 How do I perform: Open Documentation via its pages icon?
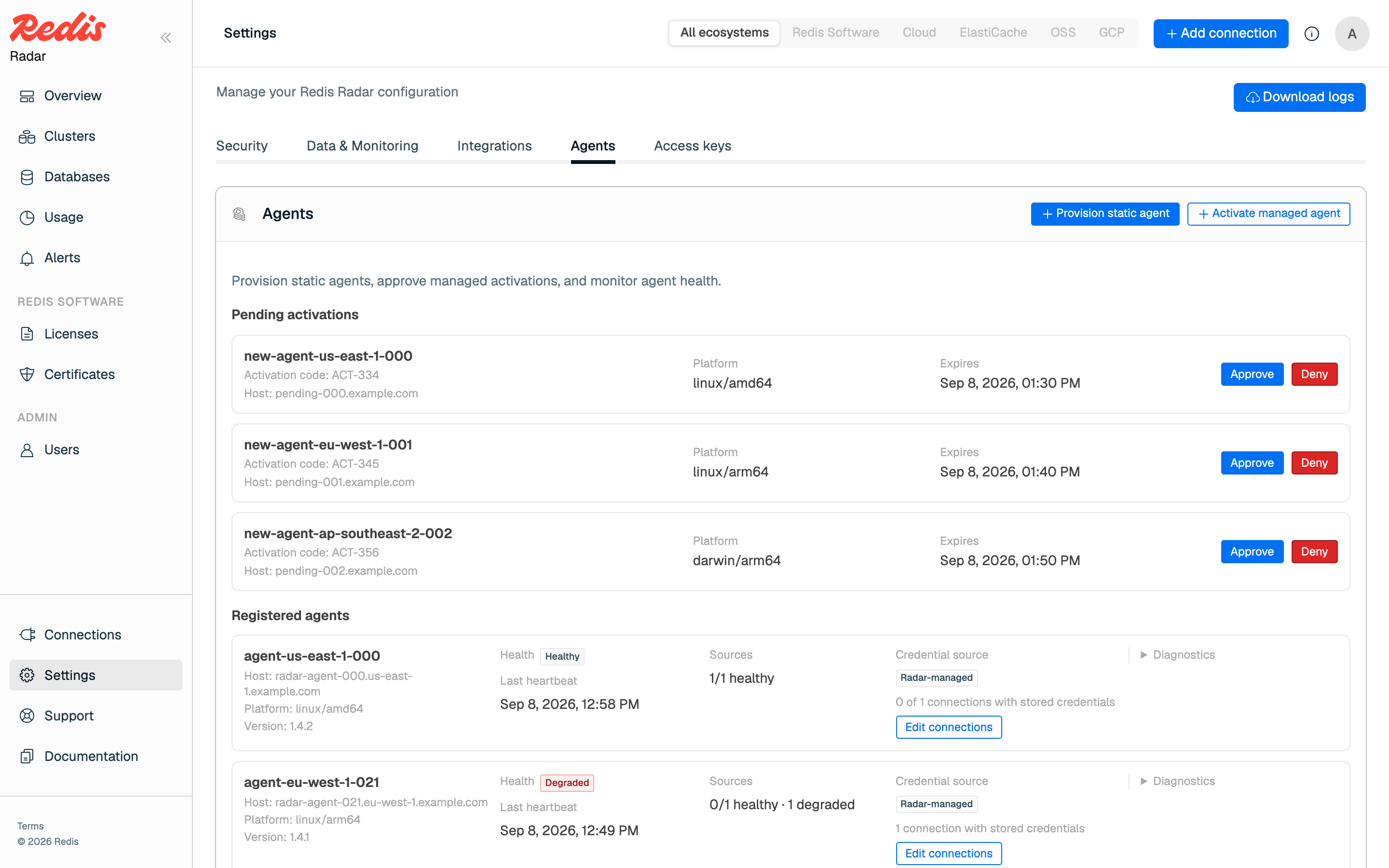click(x=27, y=756)
